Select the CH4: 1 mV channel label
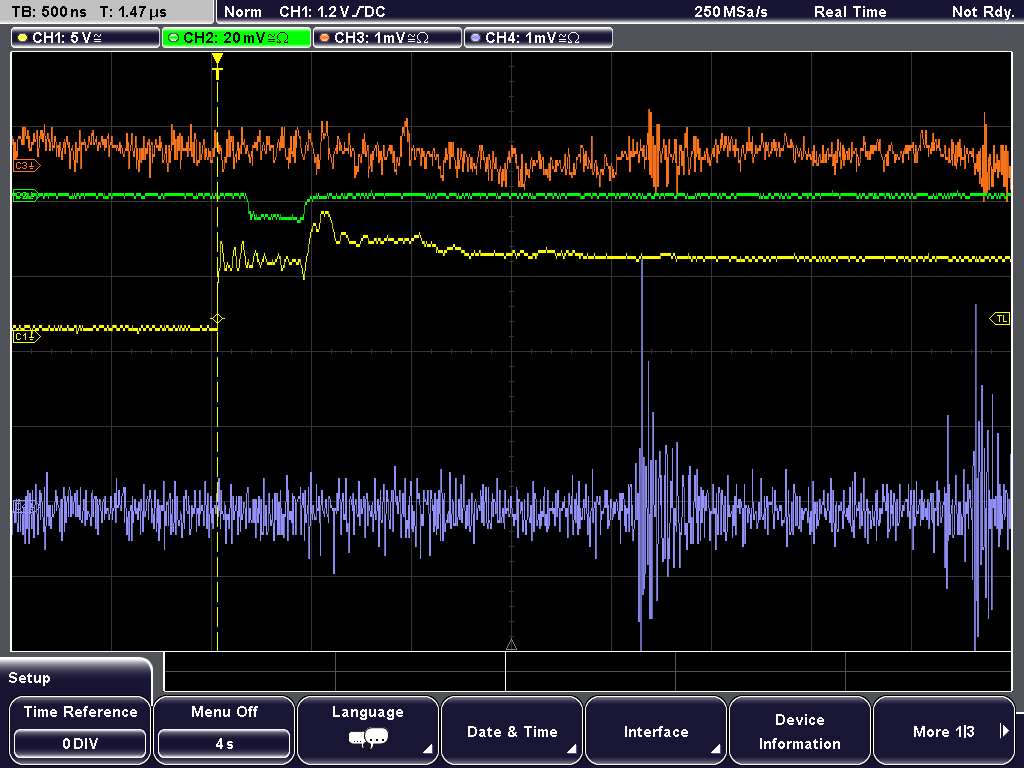This screenshot has width=1024, height=768. click(538, 38)
